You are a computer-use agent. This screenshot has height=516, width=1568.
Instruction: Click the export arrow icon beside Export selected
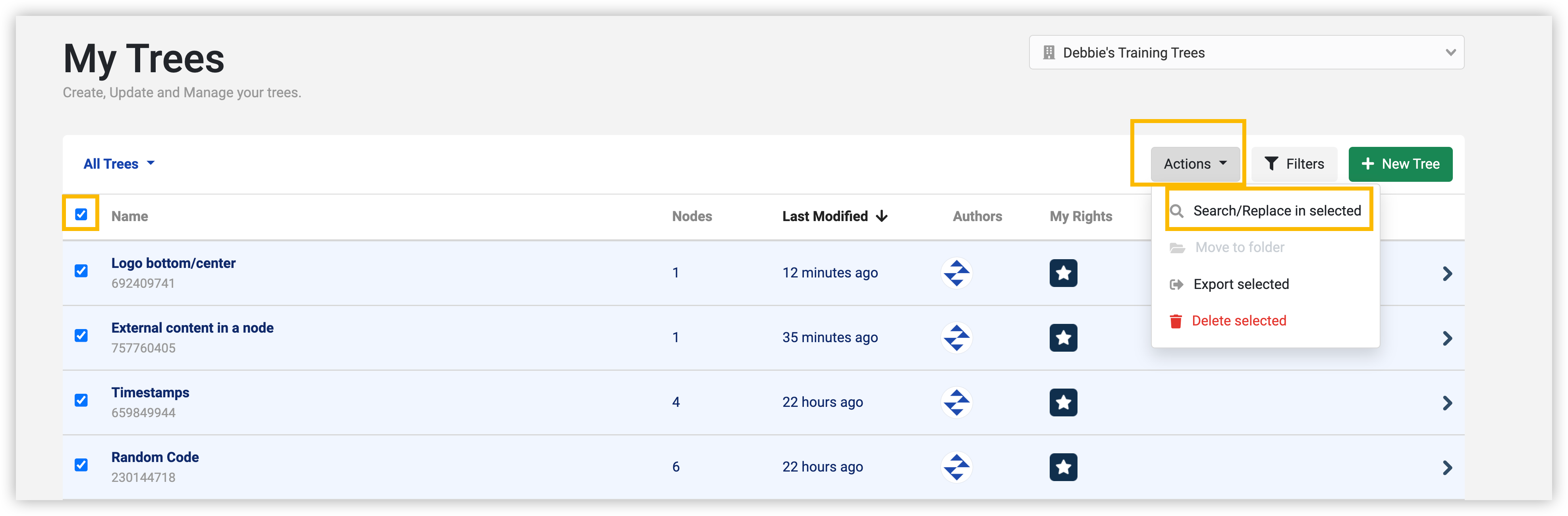coord(1176,283)
